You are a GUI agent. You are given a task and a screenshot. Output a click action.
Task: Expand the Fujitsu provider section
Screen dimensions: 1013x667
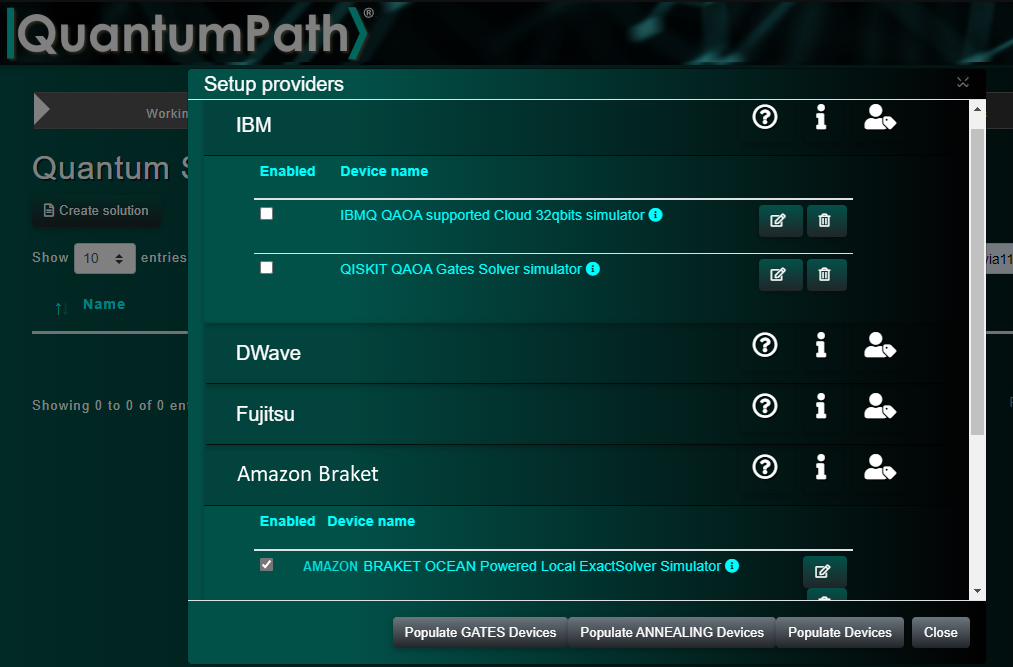[265, 414]
